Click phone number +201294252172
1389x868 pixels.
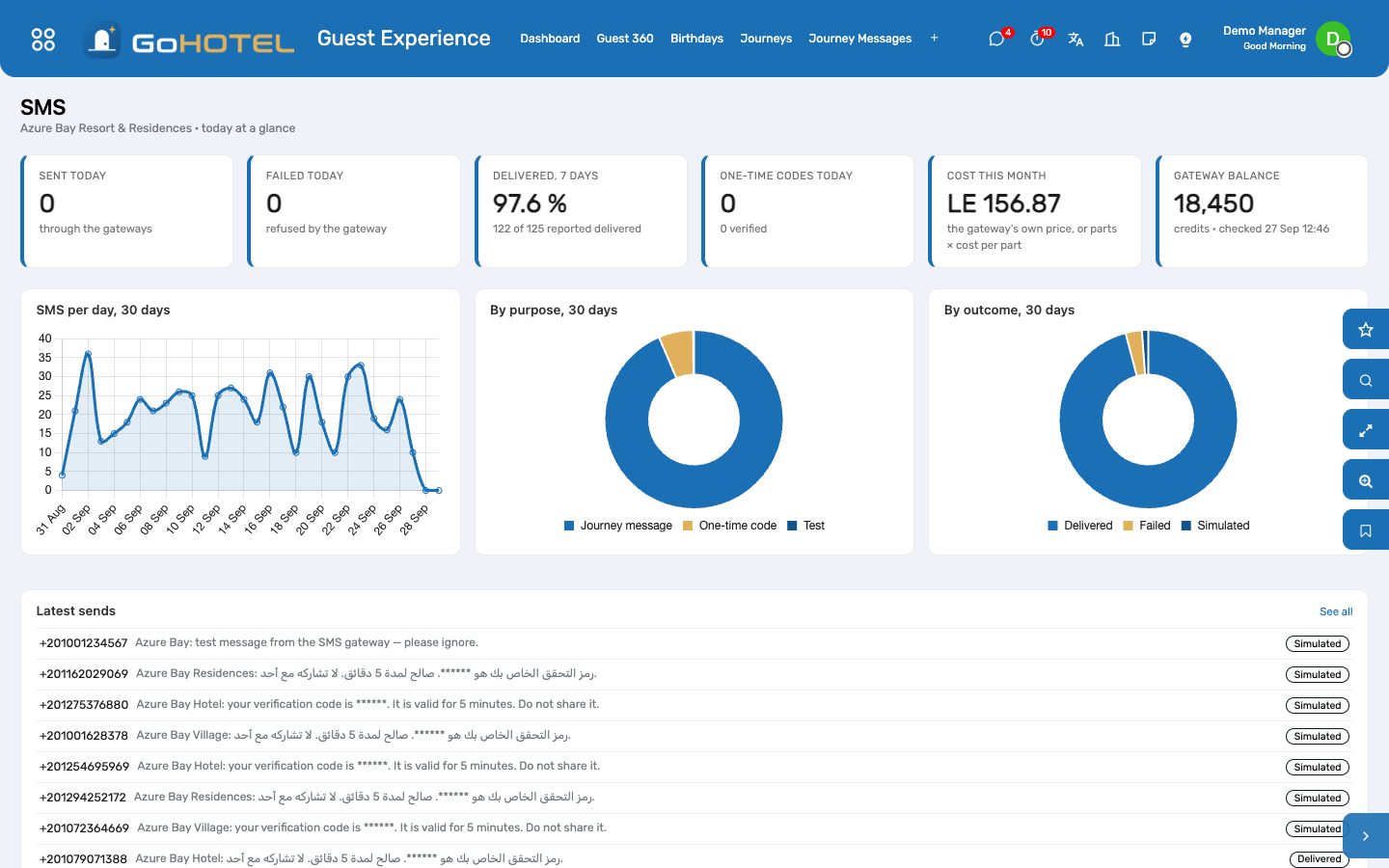pos(83,798)
